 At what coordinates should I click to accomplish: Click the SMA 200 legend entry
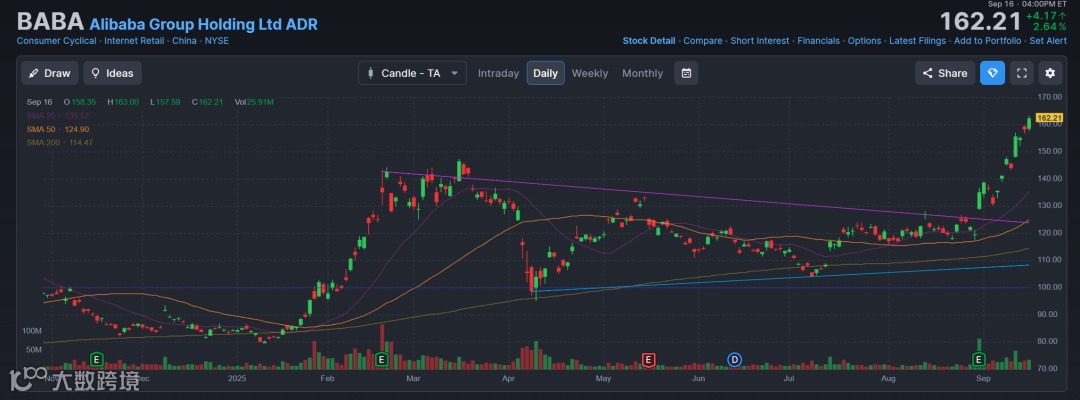60,143
